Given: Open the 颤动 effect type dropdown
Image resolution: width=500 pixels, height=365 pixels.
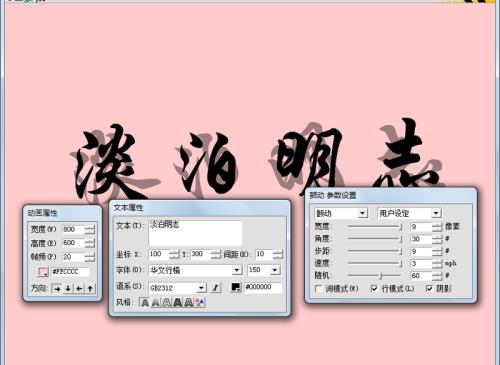Looking at the screenshot, I should (363, 213).
